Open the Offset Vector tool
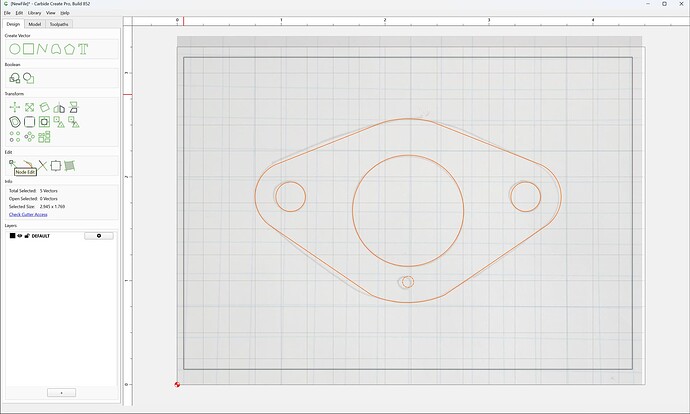 point(15,122)
